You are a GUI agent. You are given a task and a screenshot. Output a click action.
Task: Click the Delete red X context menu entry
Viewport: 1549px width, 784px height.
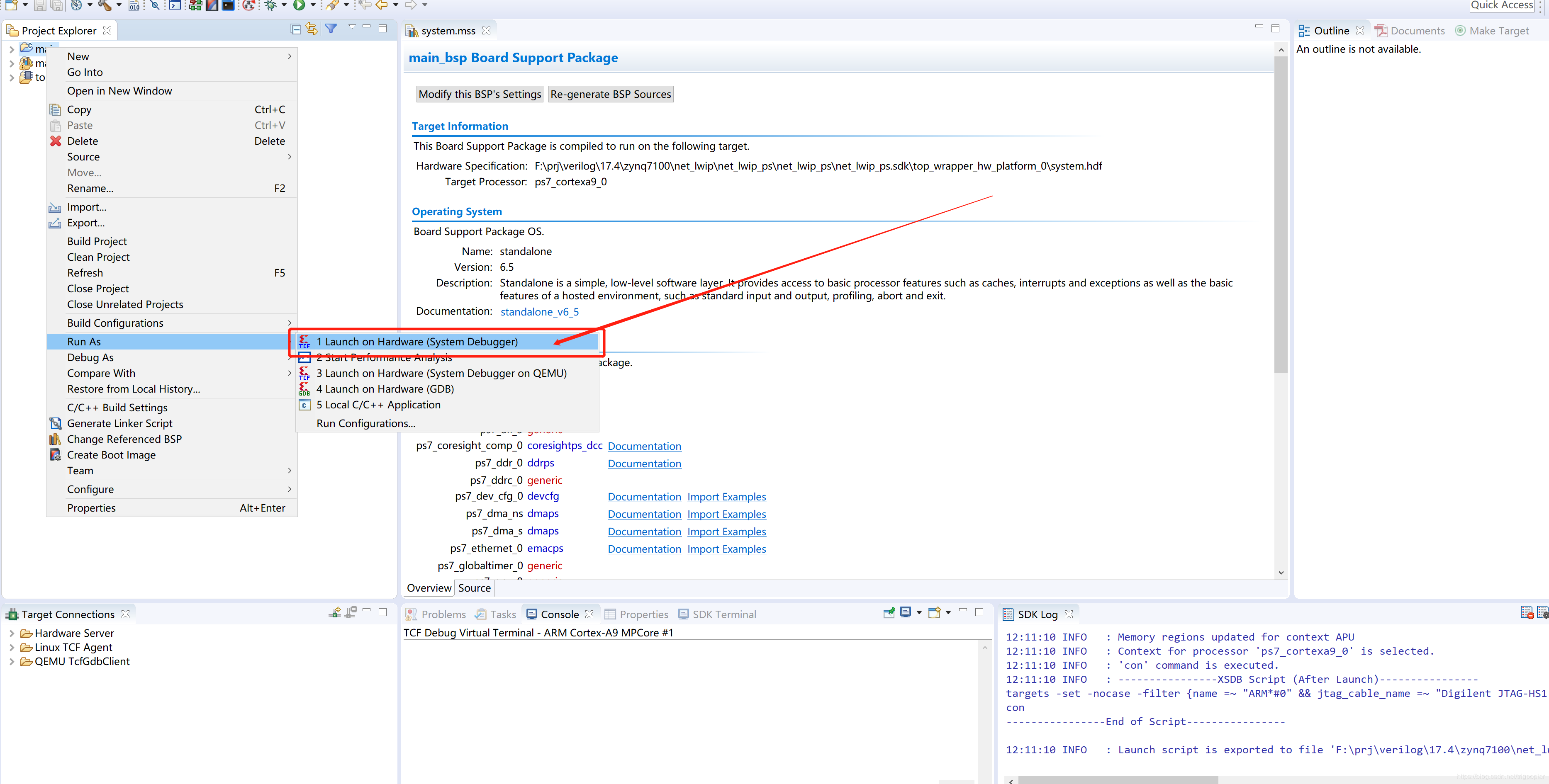coord(172,141)
